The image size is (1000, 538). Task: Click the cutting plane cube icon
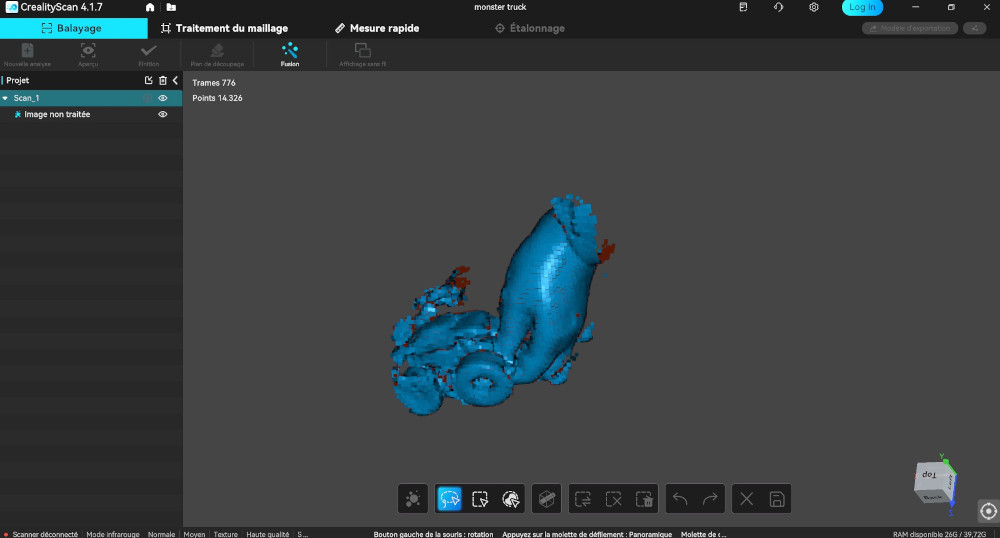point(547,499)
